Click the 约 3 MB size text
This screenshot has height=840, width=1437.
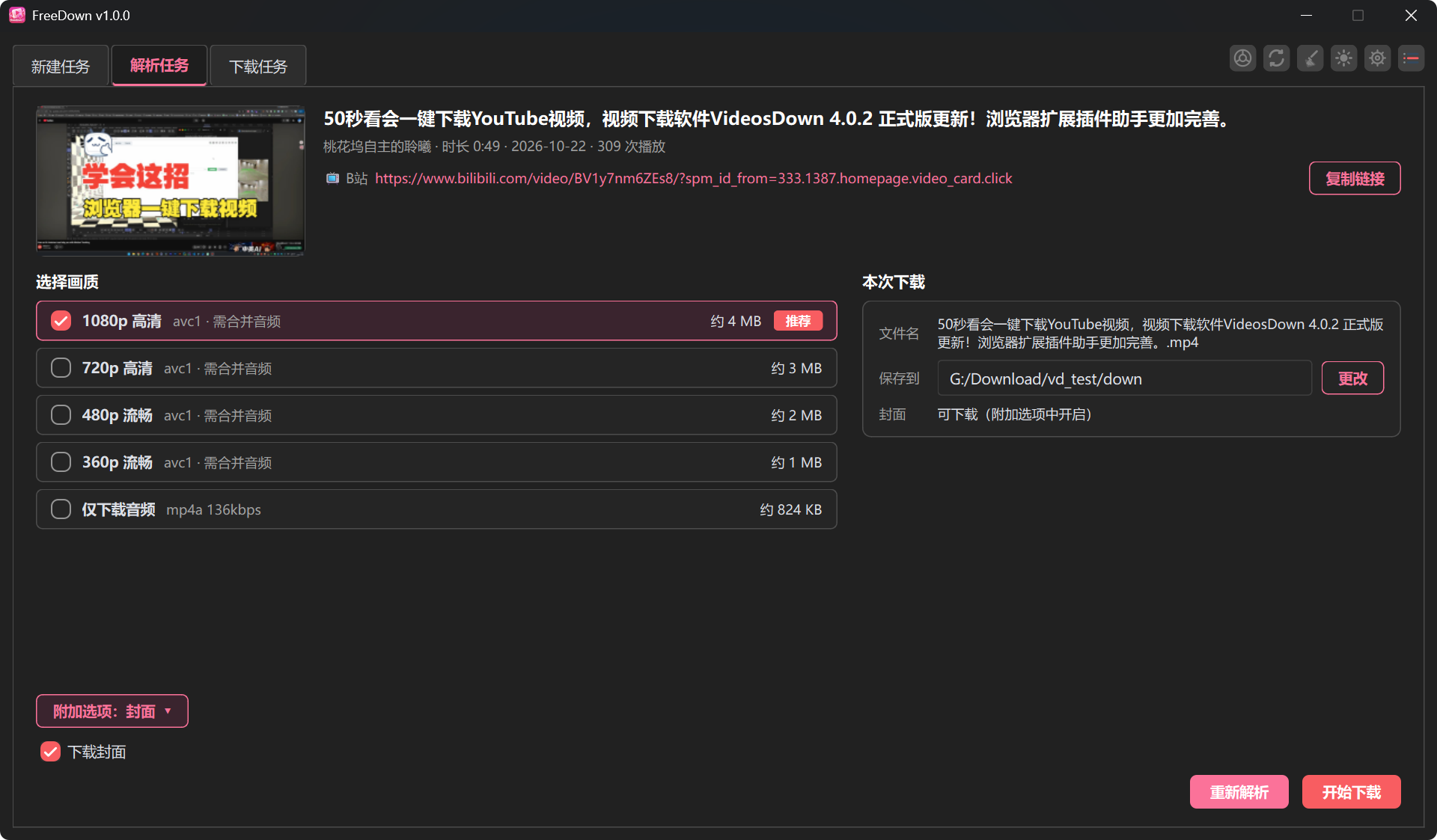[796, 368]
